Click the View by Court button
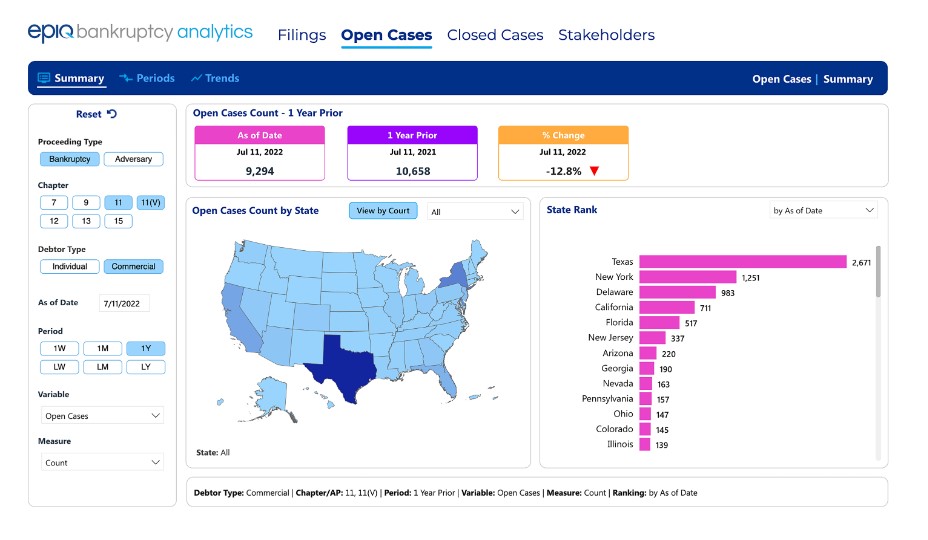The height and width of the screenshot is (540, 928). click(383, 211)
